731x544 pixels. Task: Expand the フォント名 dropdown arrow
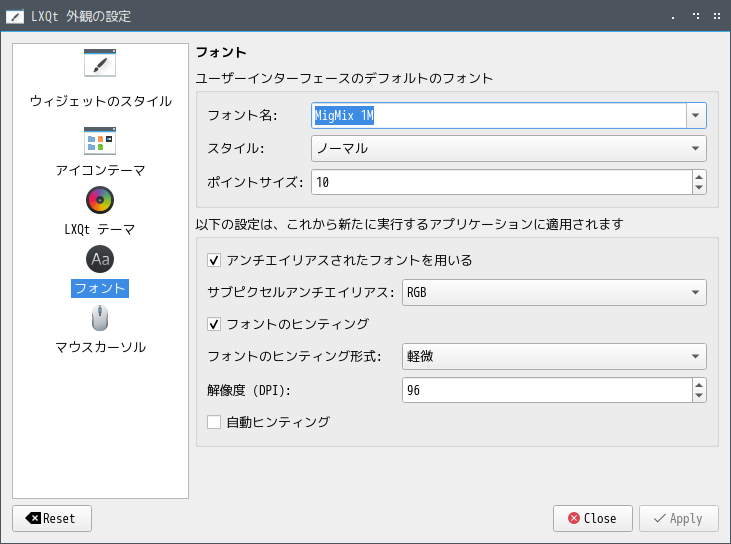click(696, 115)
